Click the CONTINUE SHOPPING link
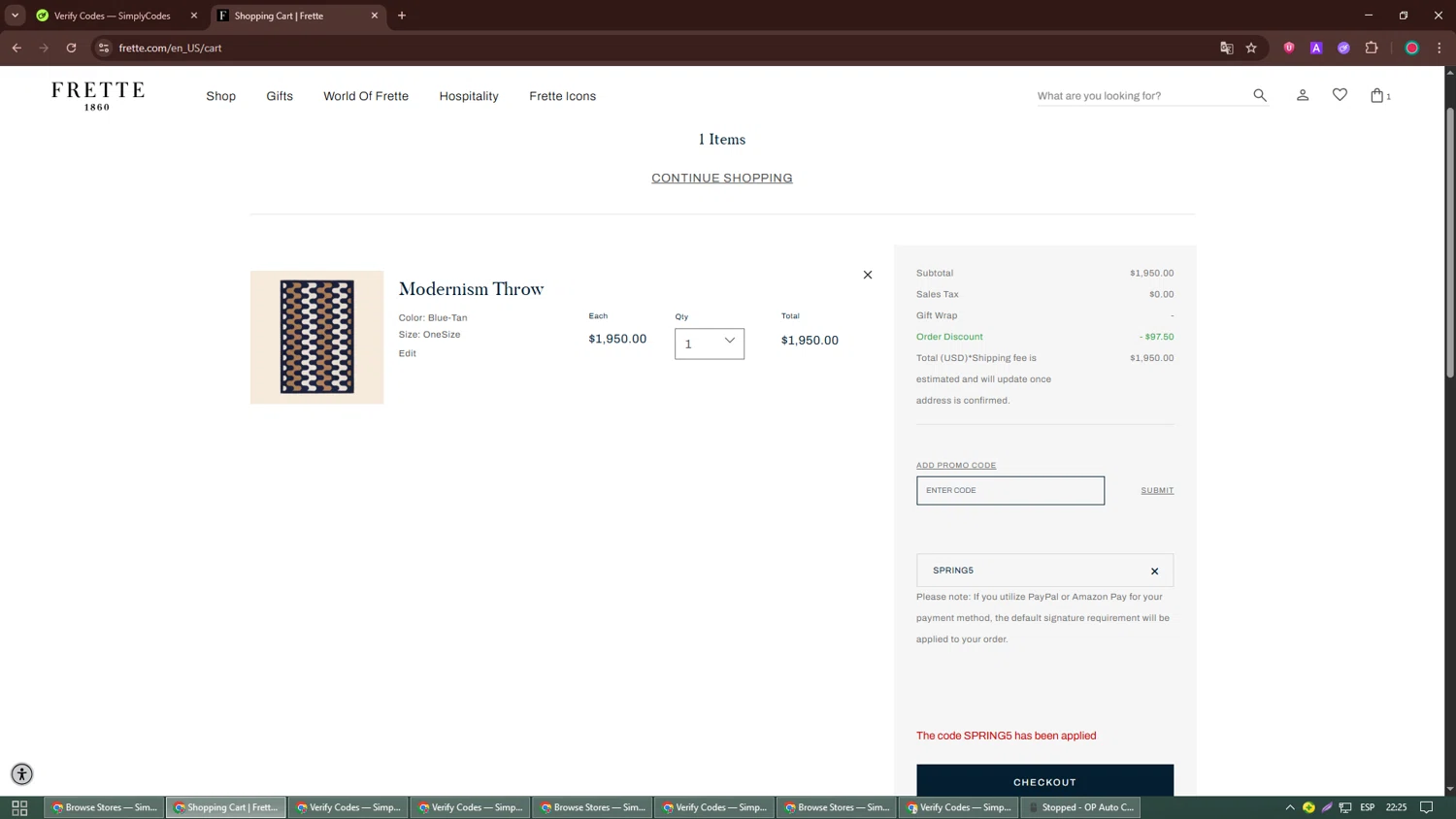Viewport: 1456px width, 819px height. [722, 178]
